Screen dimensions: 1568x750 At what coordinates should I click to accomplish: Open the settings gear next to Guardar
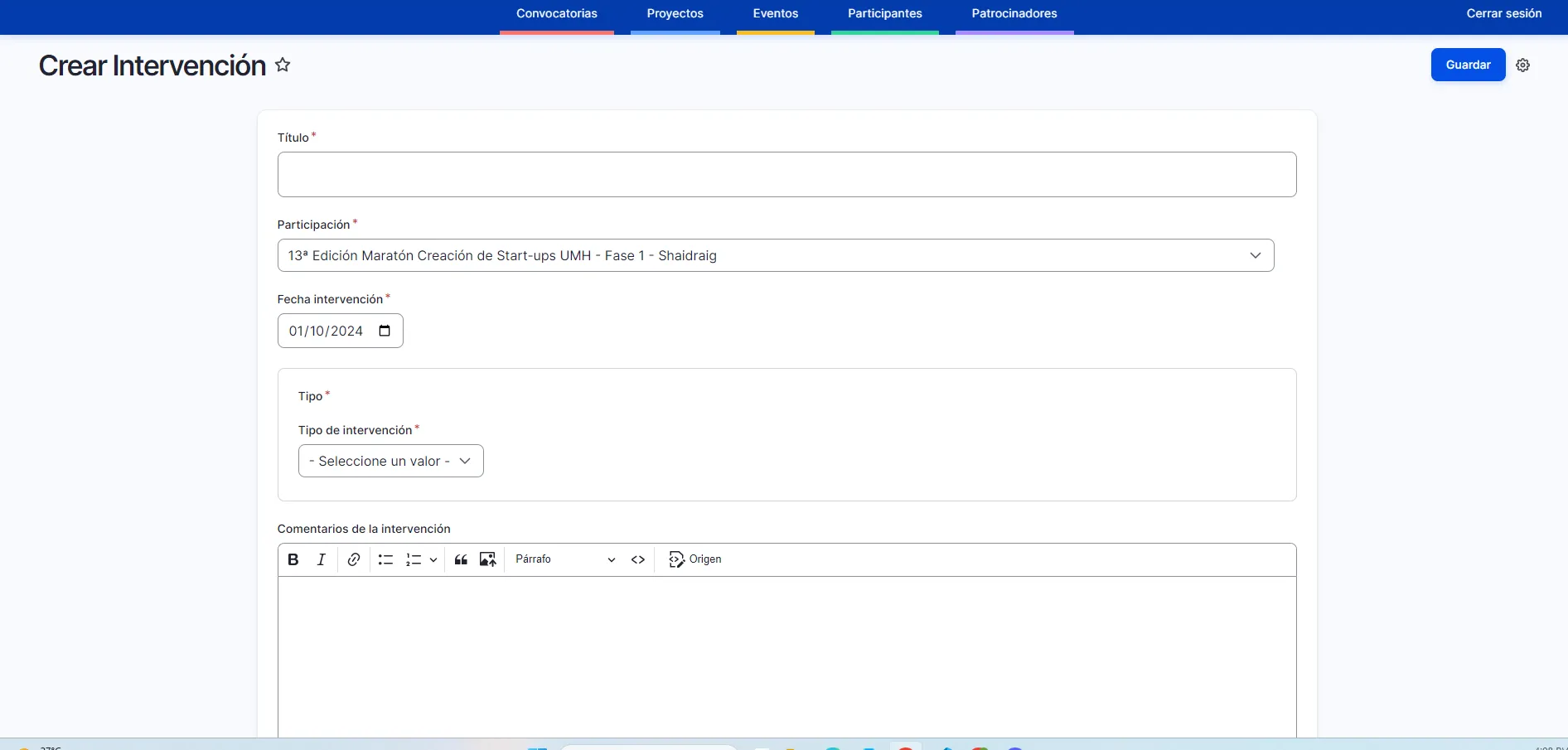pos(1522,65)
